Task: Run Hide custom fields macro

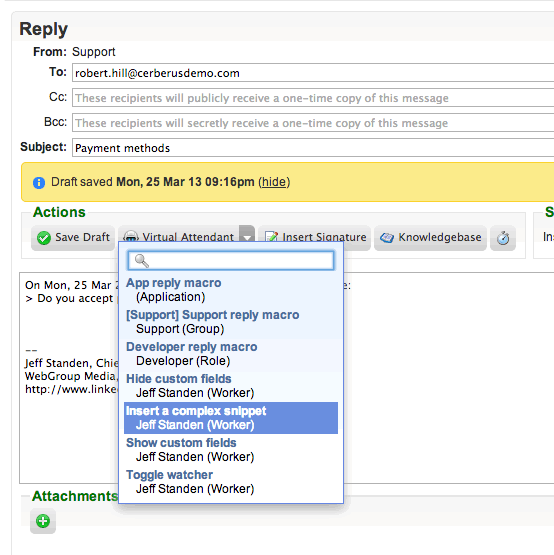Action: 231,386
